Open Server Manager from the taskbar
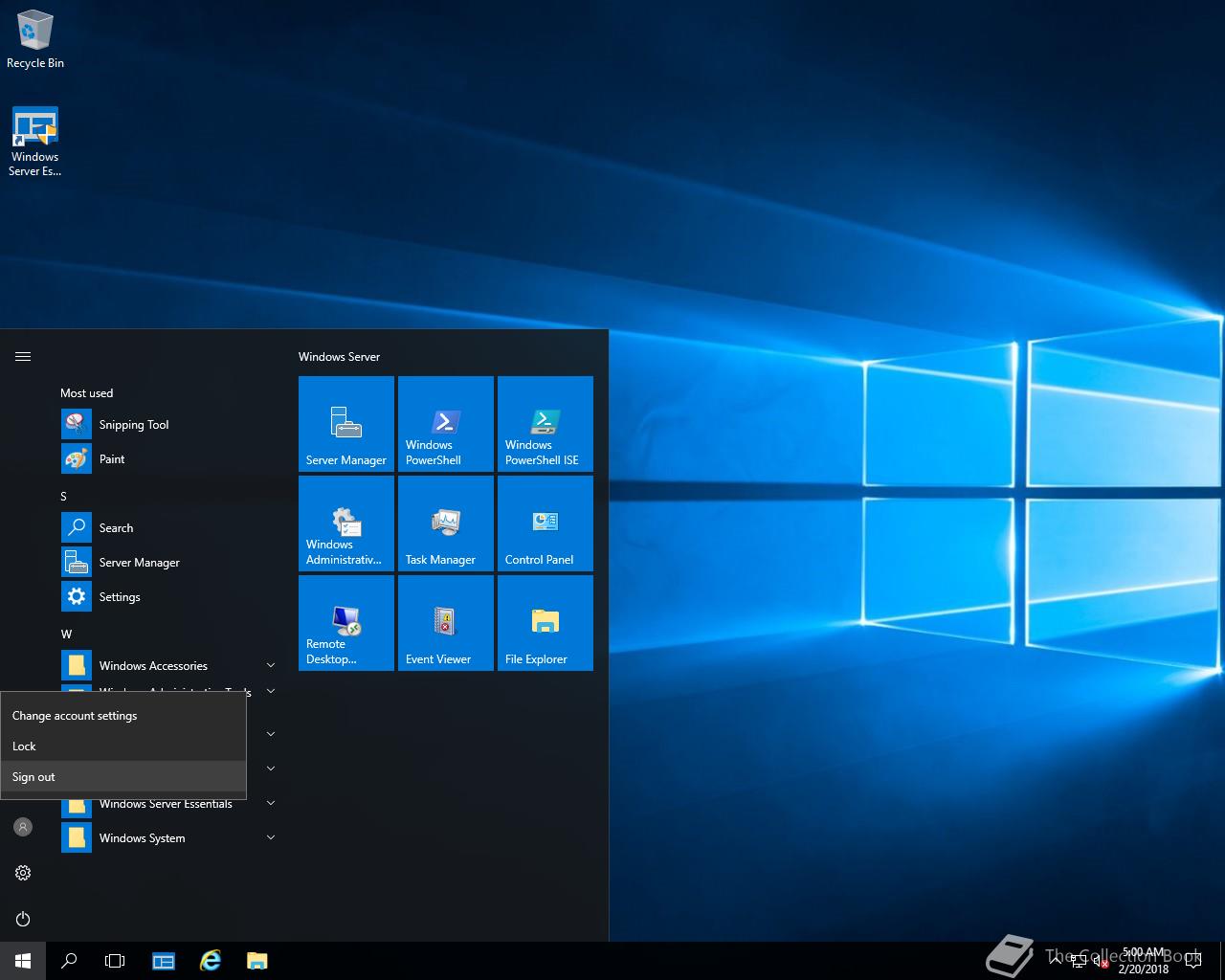This screenshot has width=1225, height=980. click(164, 961)
